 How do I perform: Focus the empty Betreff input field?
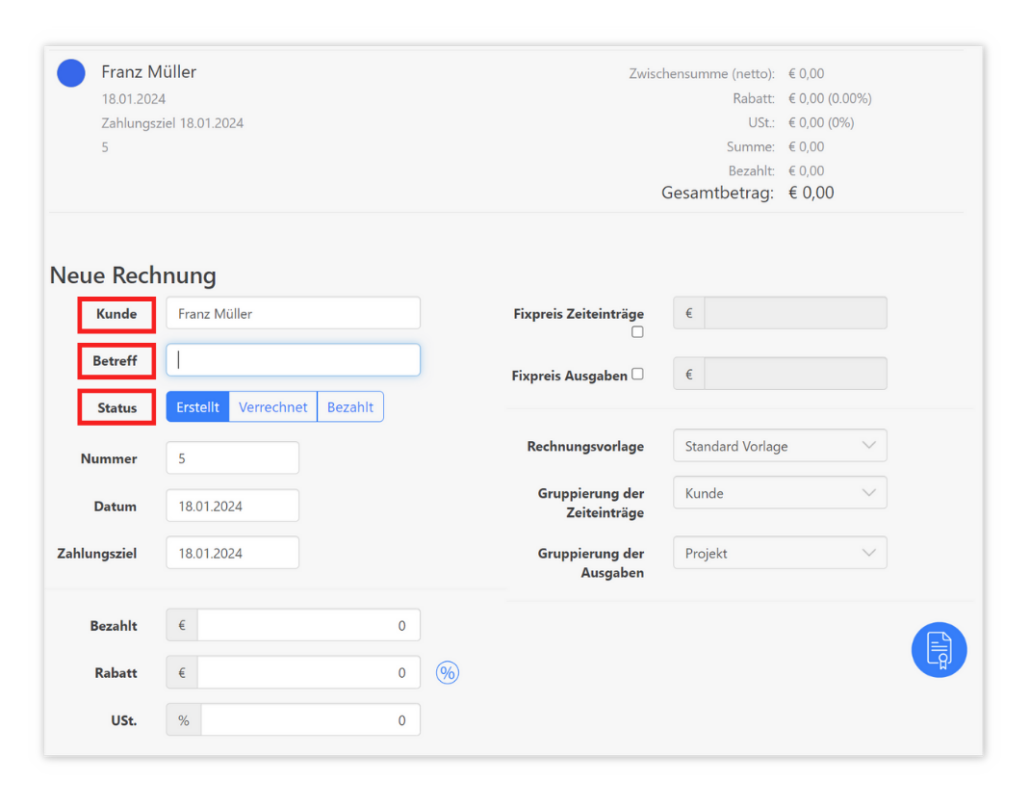[293, 360]
